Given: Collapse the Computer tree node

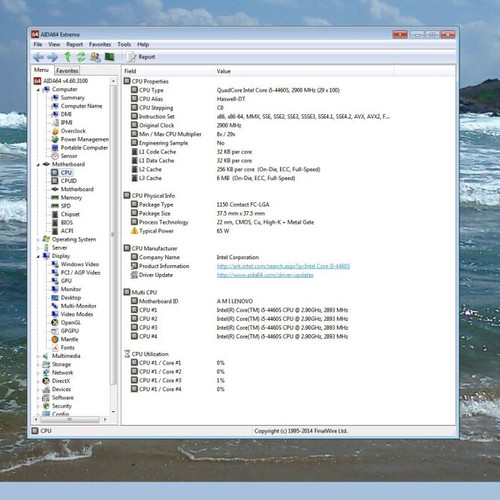Looking at the screenshot, I should (38, 90).
